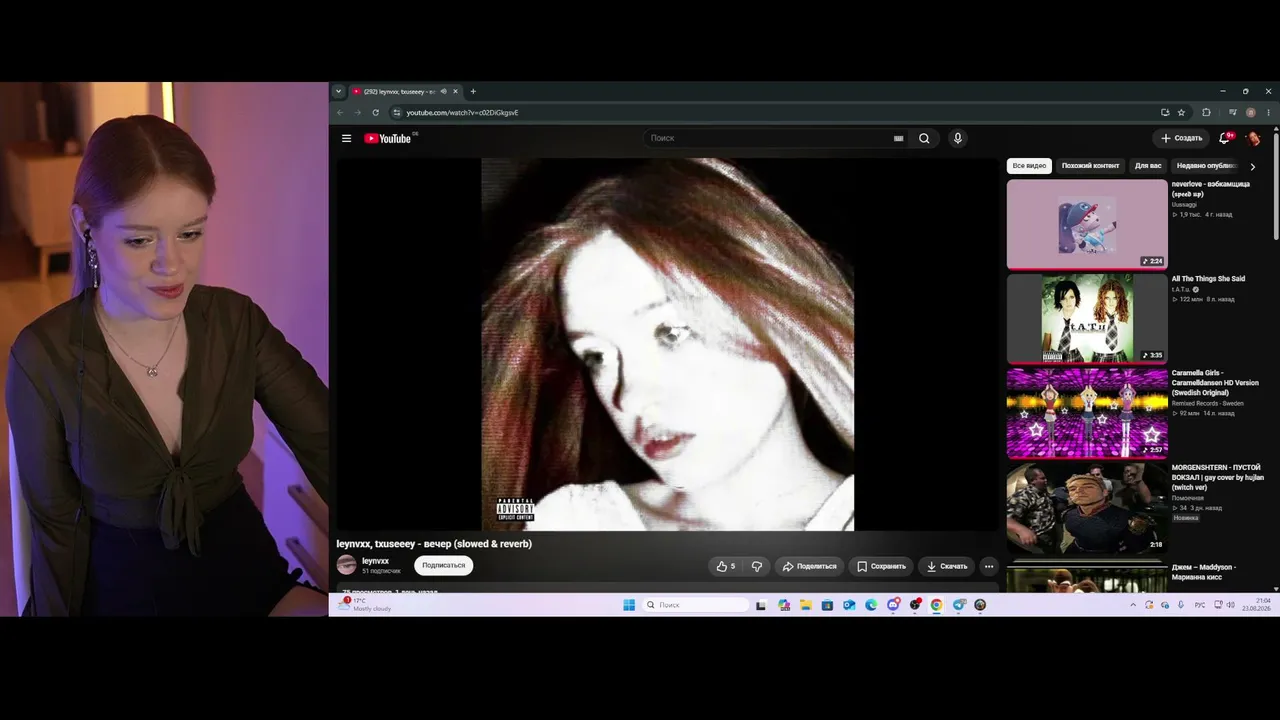This screenshot has height=720, width=1280.
Task: Select the 'Недавно опубликованные' filter chip
Action: 1206,166
